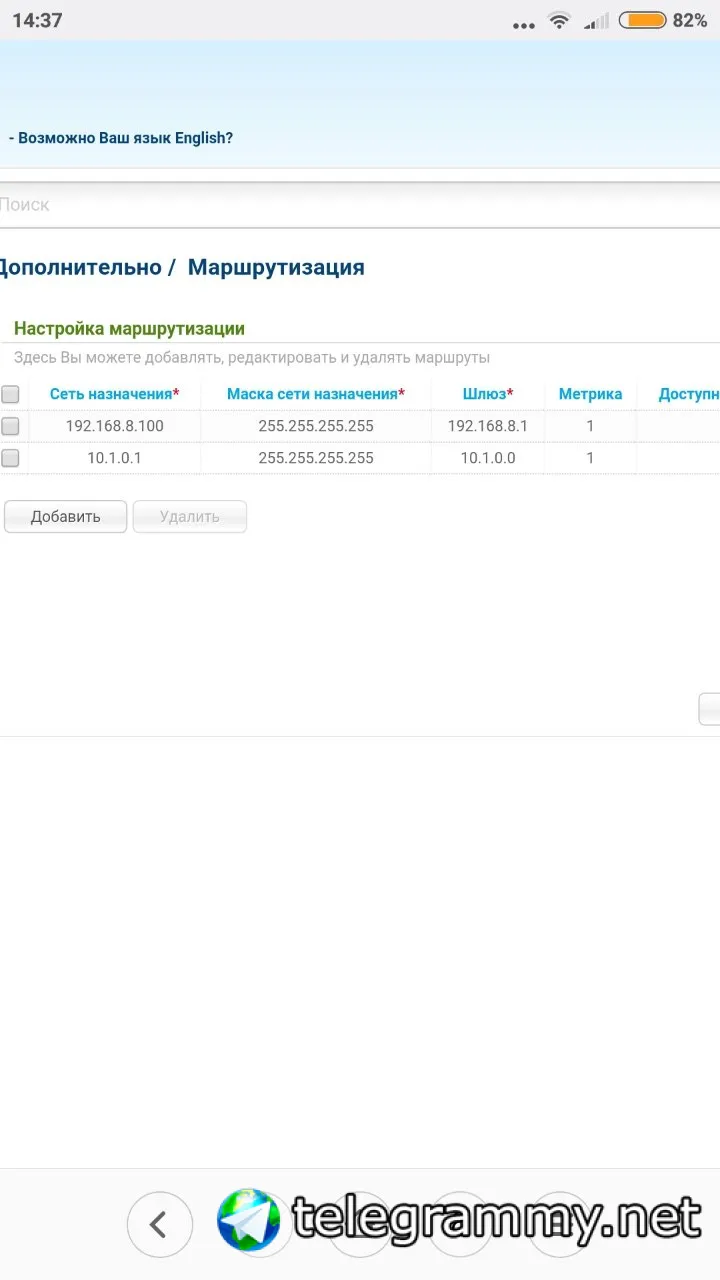The width and height of the screenshot is (720, 1280).
Task: Open Маршрутизация breadcrumb link
Action: (x=276, y=267)
